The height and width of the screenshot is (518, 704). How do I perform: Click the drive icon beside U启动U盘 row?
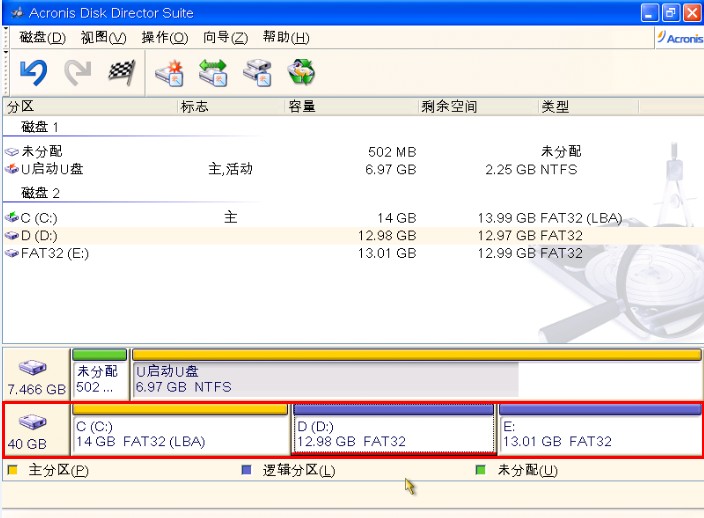pos(12,169)
